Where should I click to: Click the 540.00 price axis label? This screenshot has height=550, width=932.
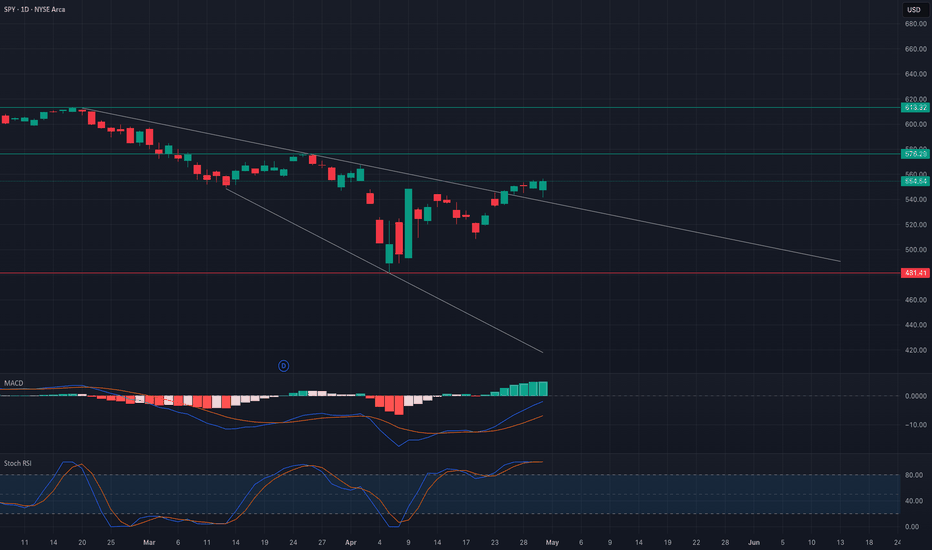tap(915, 199)
